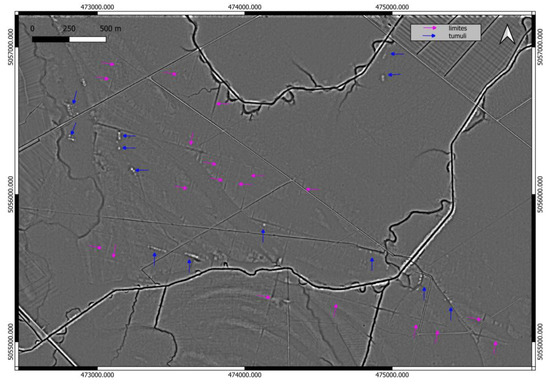550x385 pixels.
Task: Select the blue tumuli arrow in legend
Action: 430,36
